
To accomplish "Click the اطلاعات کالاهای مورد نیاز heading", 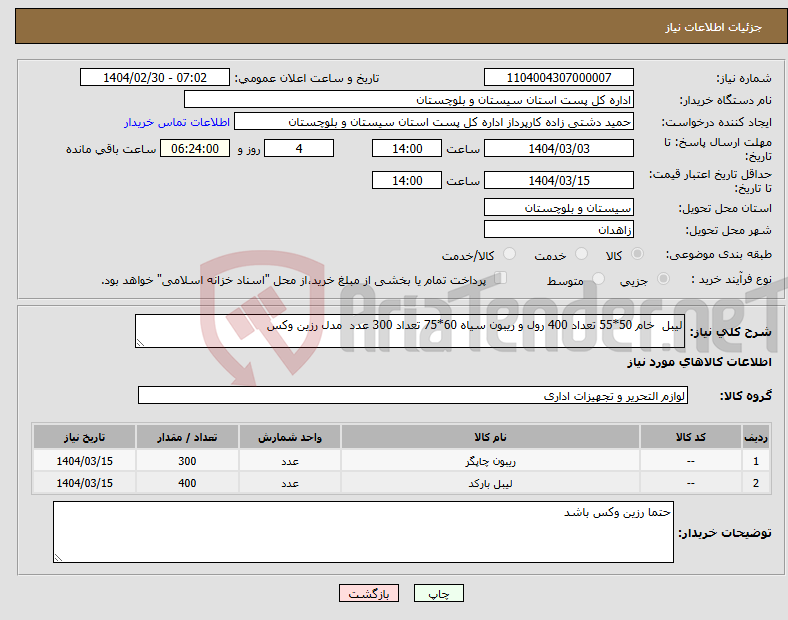I will coord(699,362).
